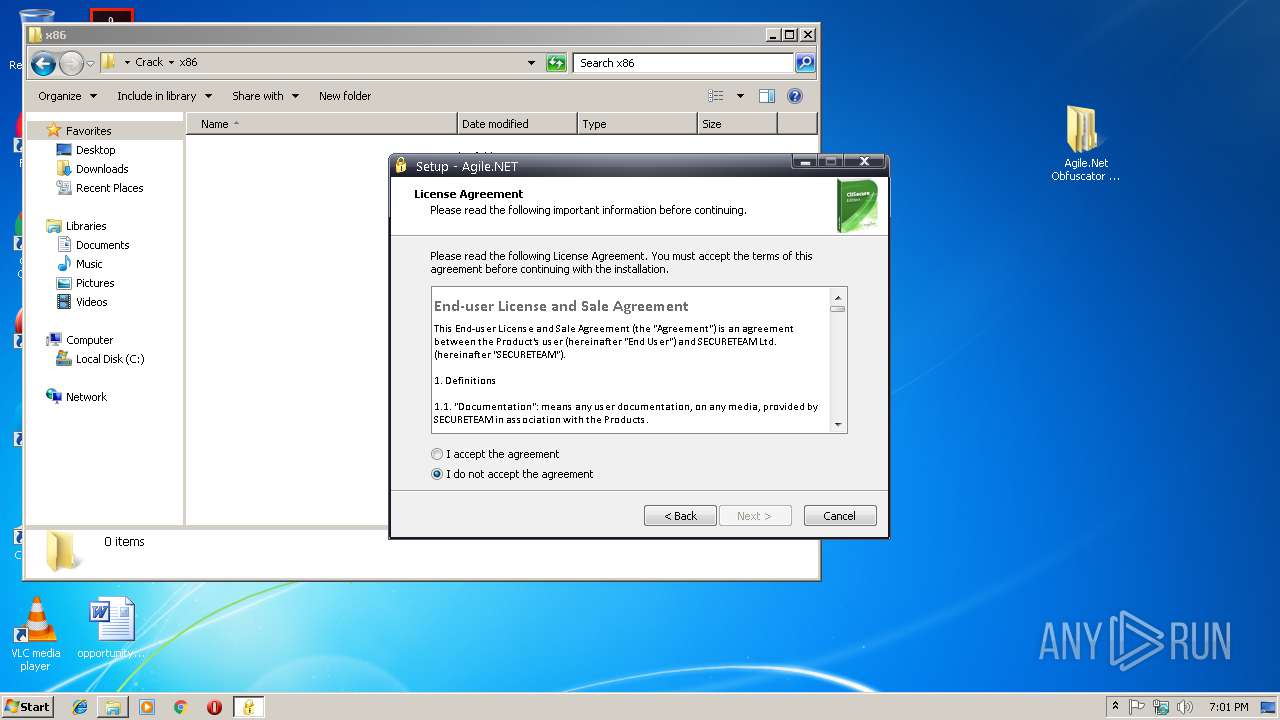Go back in Explorer x86 window
The image size is (1280, 720).
[x=43, y=64]
